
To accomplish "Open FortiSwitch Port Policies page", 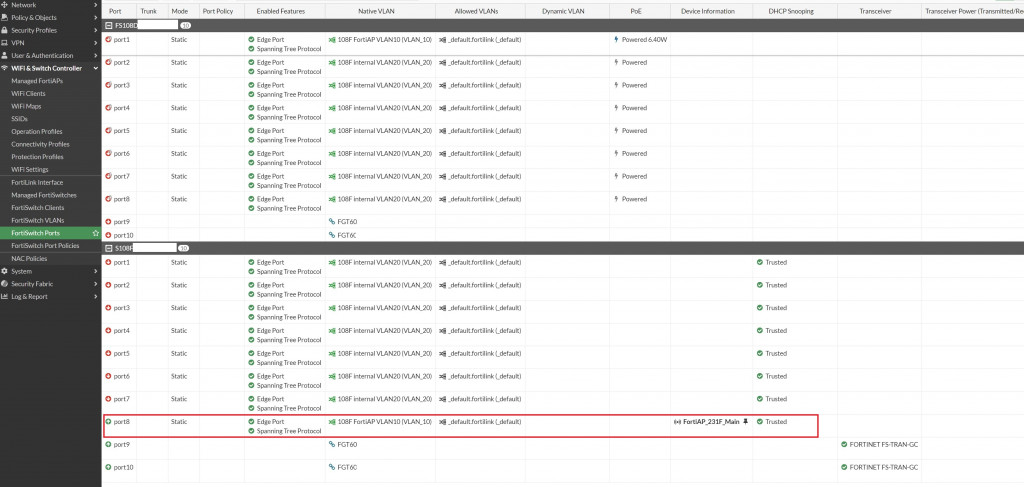I will tap(45, 245).
